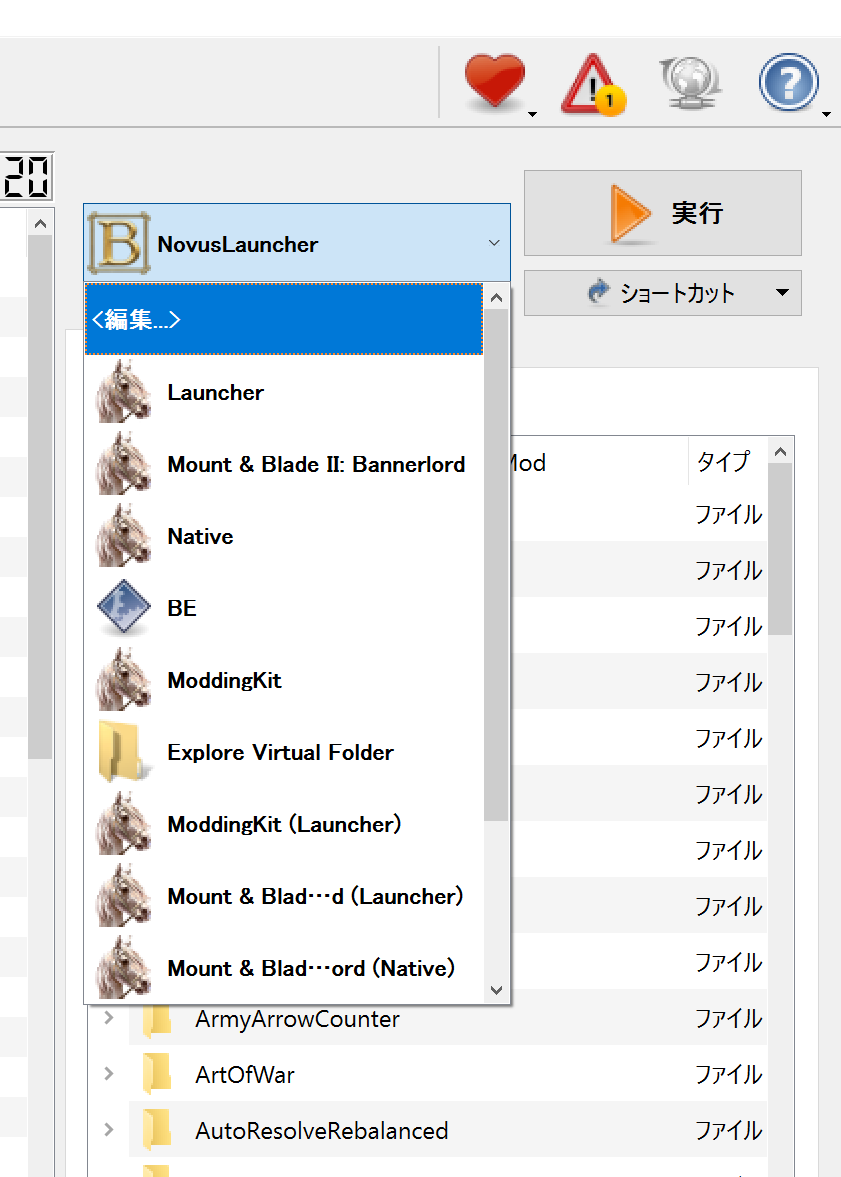841x1177 pixels.
Task: Click the 実行 run button
Action: click(x=662, y=213)
